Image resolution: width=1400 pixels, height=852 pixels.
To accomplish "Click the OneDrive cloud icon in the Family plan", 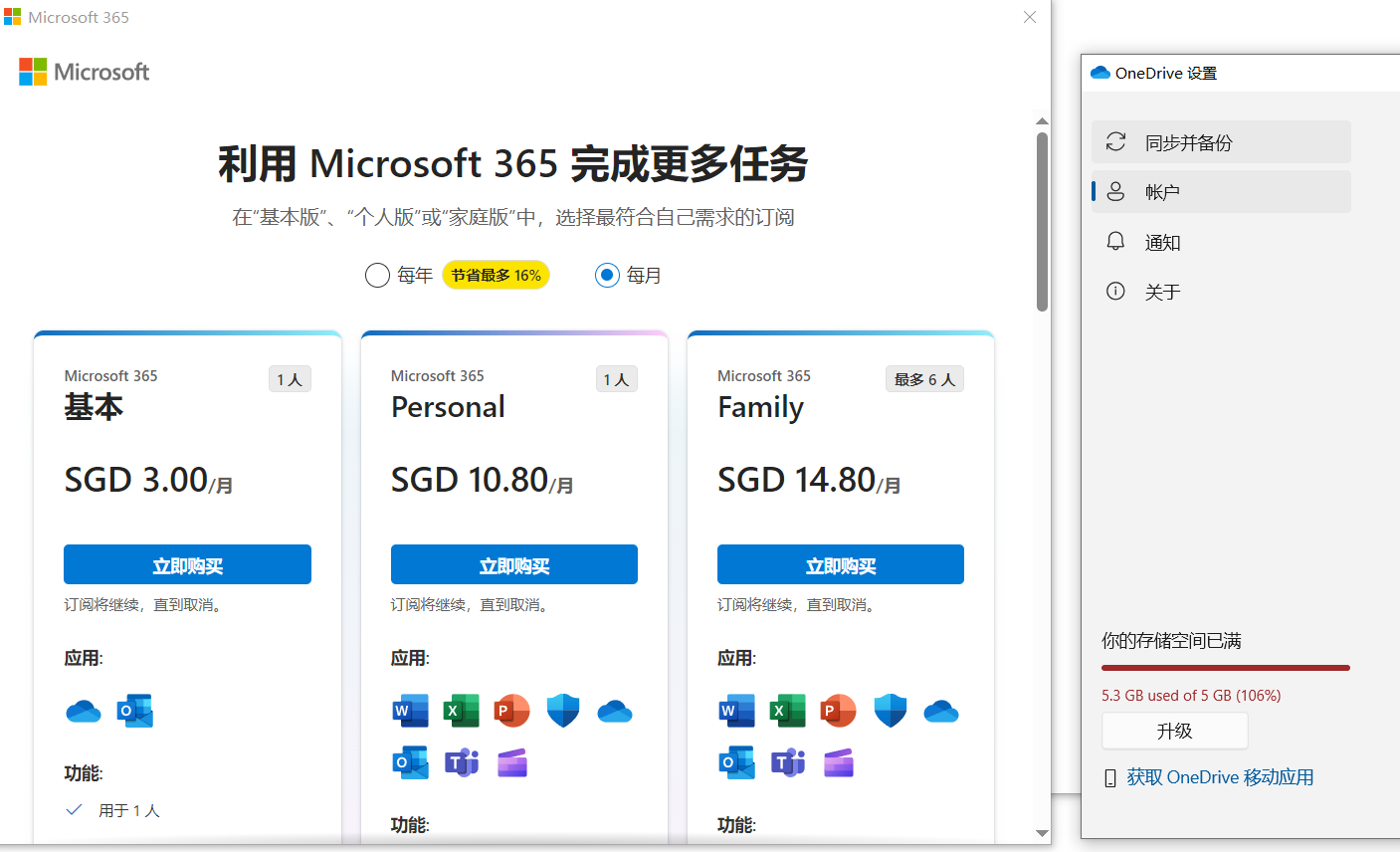I will [941, 712].
